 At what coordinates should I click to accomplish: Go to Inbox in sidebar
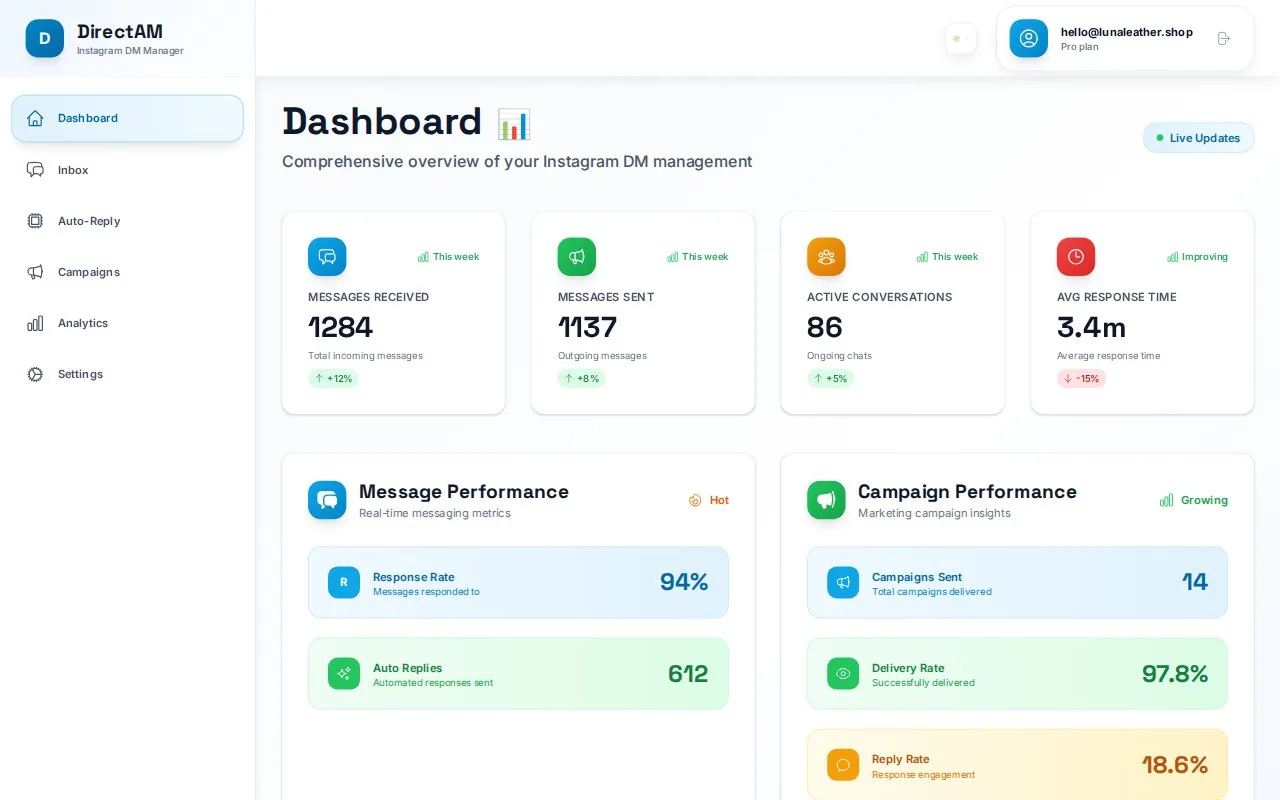127,170
